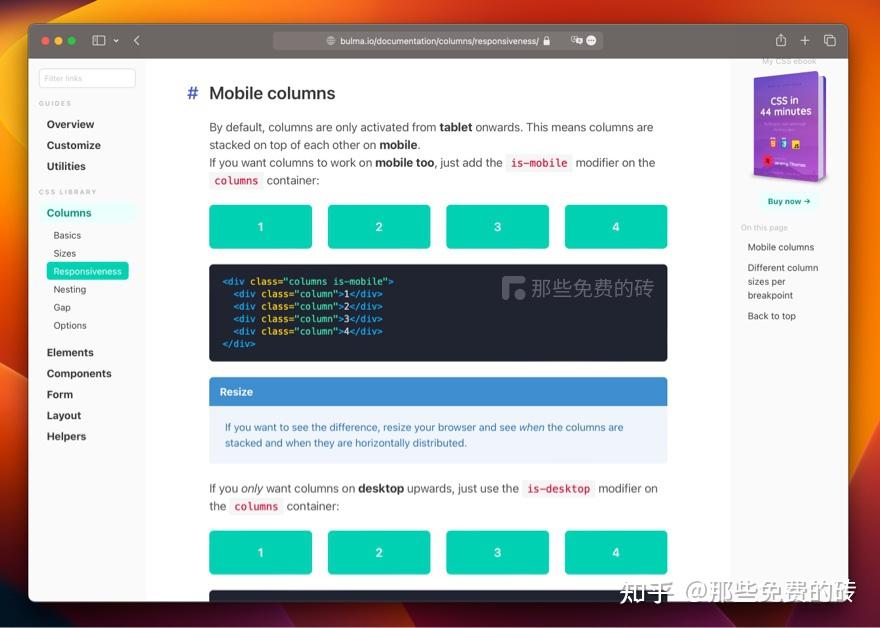Open the Nesting page in the sidebar

(x=69, y=289)
